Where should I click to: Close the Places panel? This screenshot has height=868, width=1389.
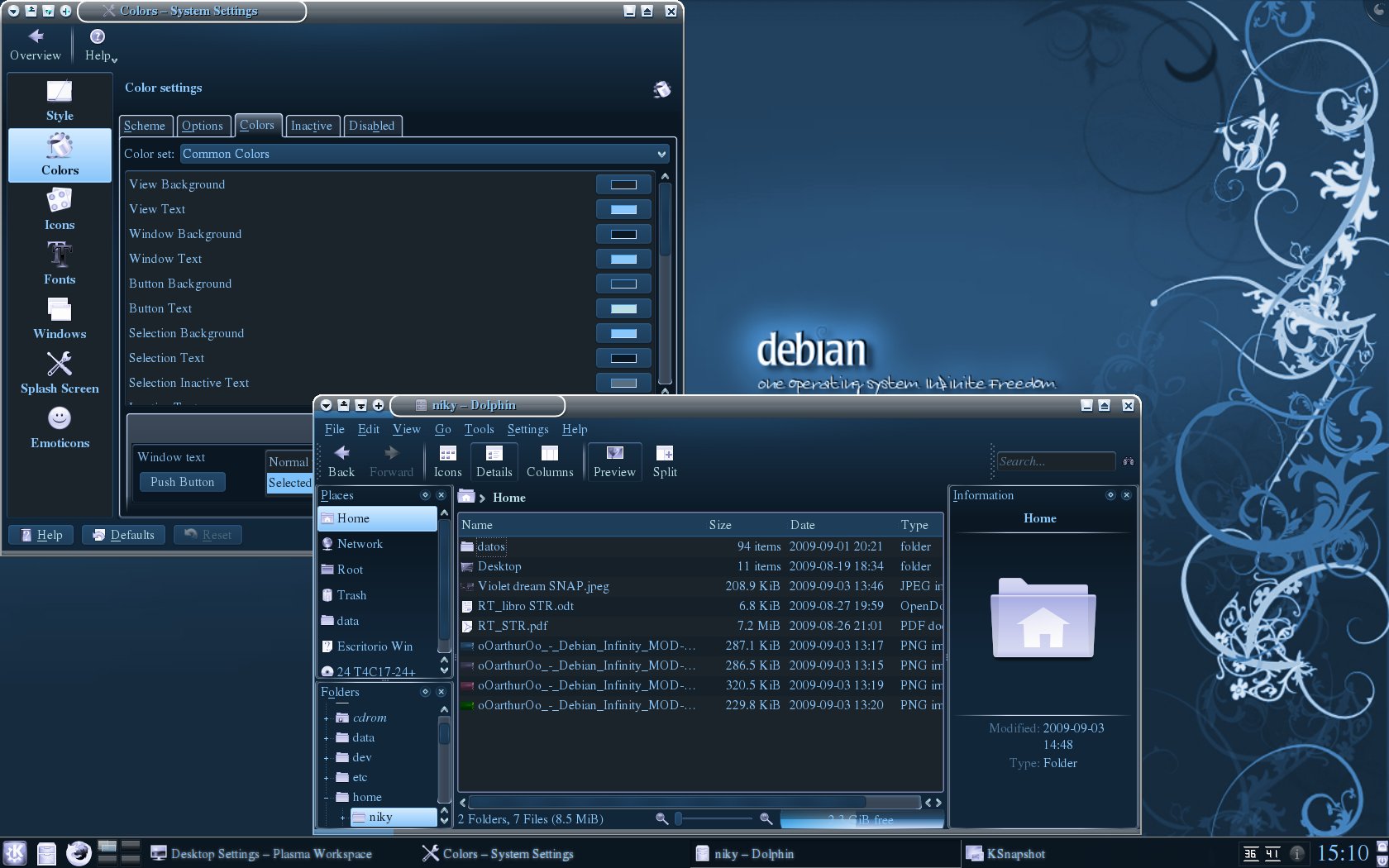(x=441, y=495)
